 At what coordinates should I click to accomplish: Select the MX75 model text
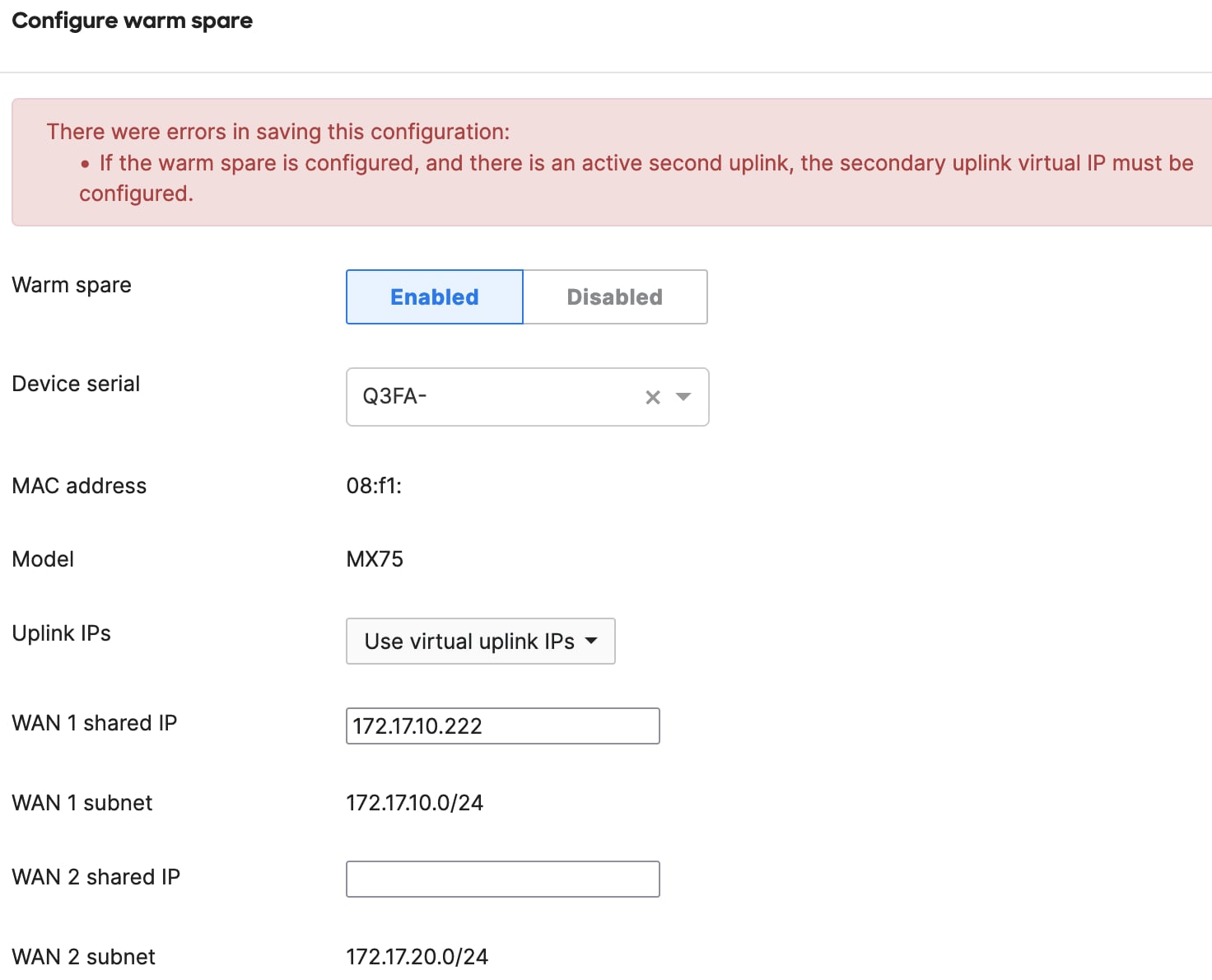[375, 559]
